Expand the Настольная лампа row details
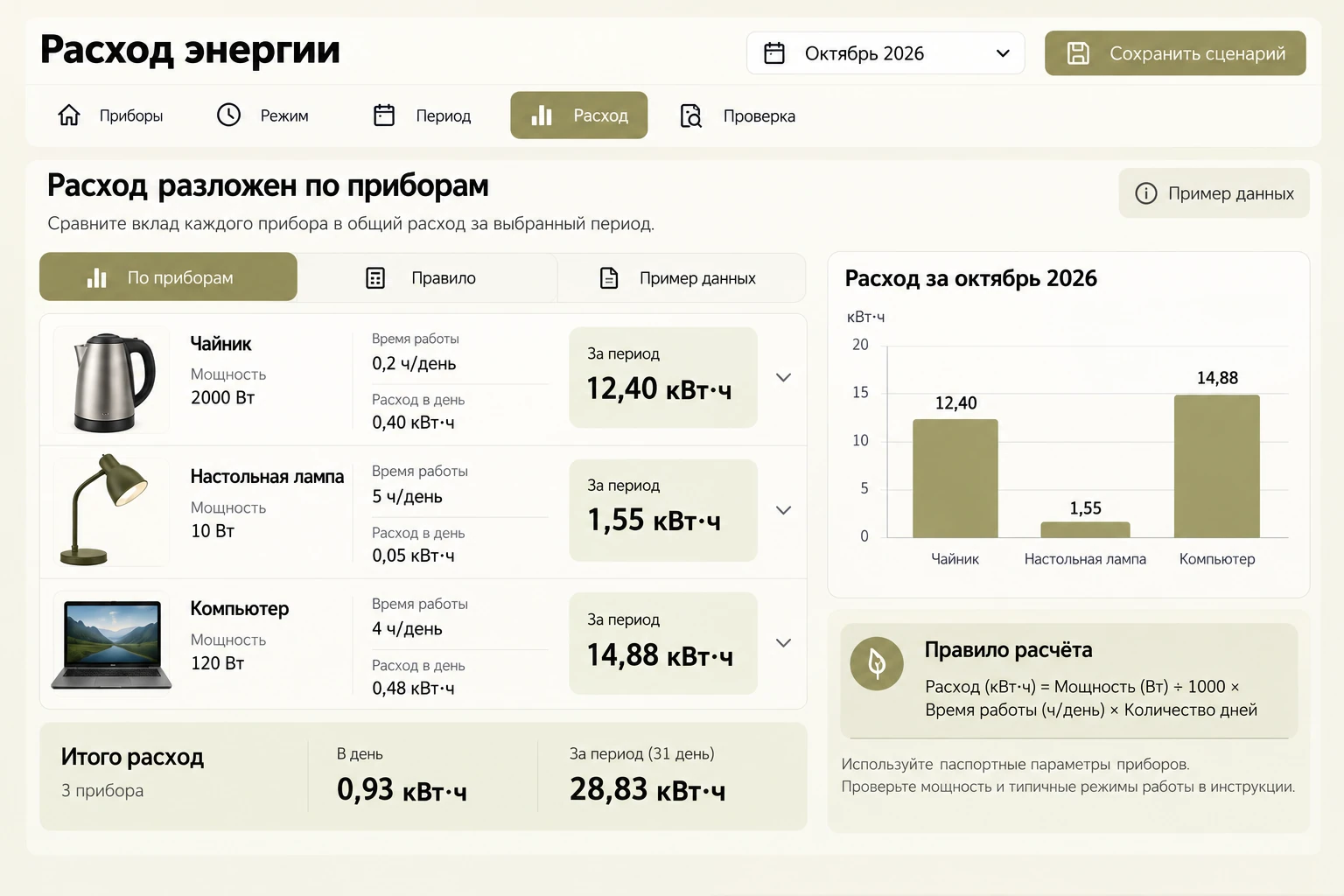This screenshot has width=1344, height=896. point(783,510)
